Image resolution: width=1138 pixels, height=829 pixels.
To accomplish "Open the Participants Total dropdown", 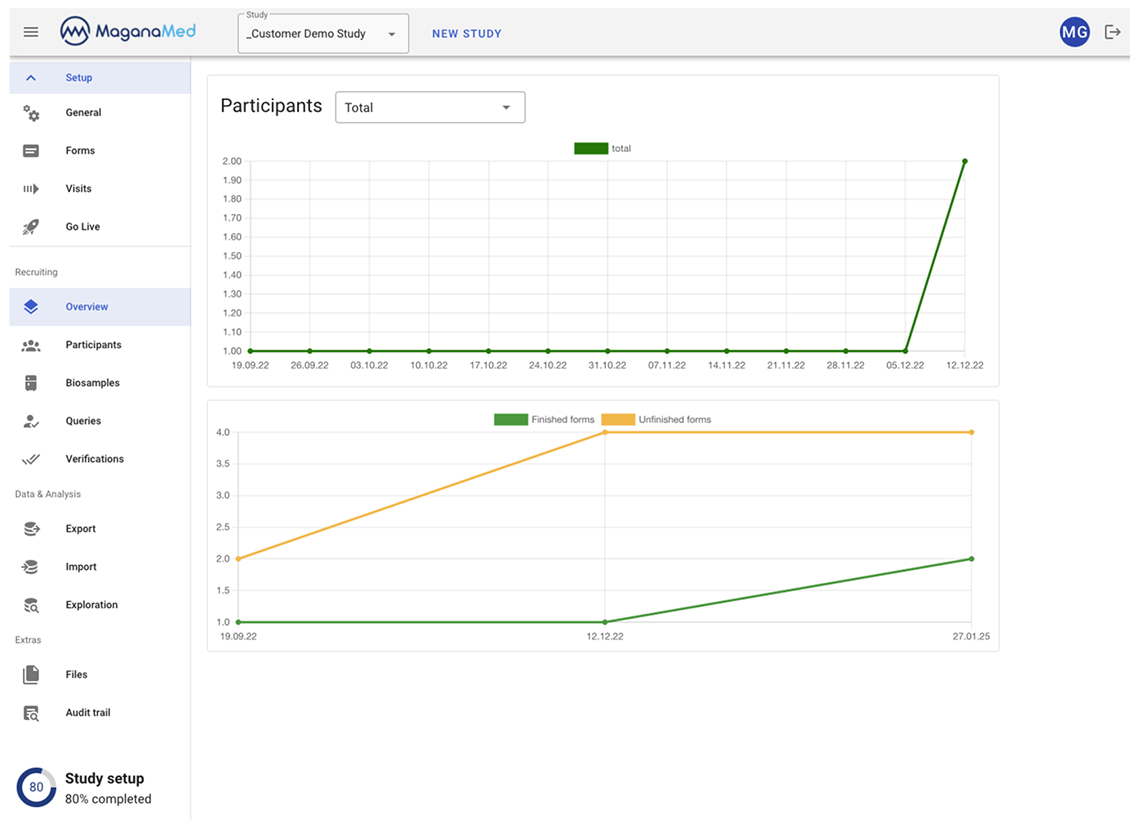I will click(430, 108).
